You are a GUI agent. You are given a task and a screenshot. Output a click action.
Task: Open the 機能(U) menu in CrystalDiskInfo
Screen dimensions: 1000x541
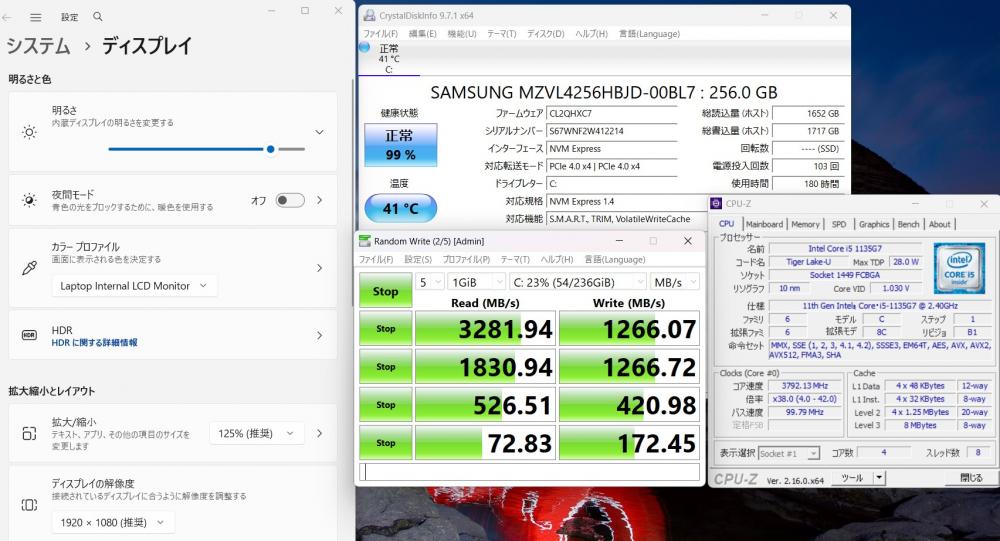point(461,33)
